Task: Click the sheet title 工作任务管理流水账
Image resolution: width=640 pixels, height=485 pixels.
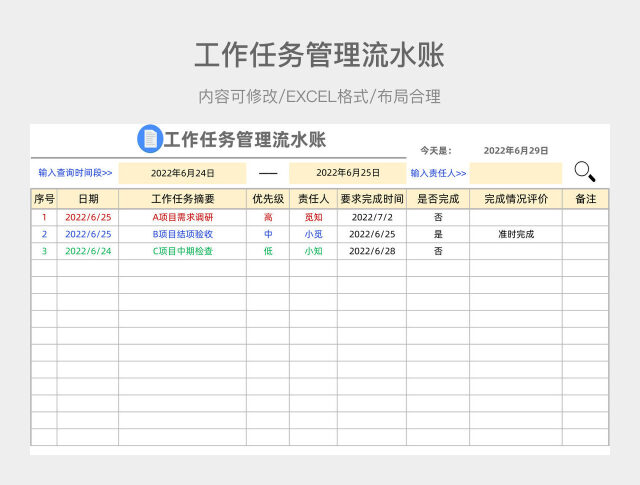Action: click(244, 140)
